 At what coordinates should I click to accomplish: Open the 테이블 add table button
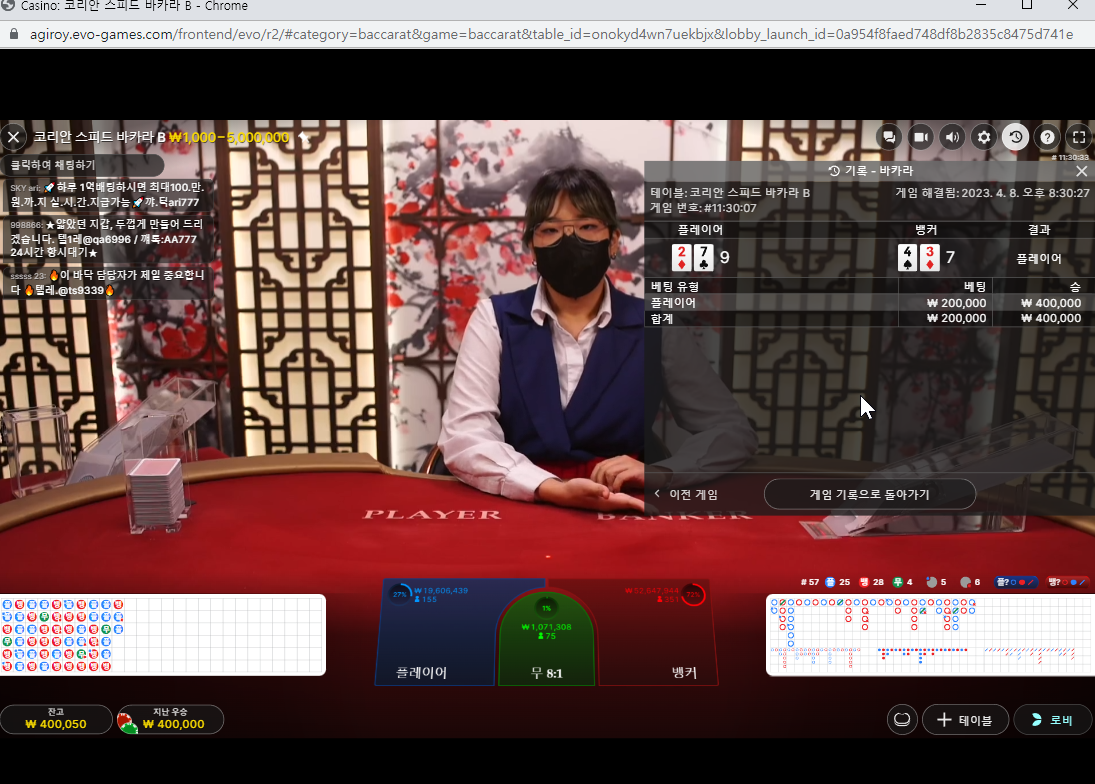(965, 720)
